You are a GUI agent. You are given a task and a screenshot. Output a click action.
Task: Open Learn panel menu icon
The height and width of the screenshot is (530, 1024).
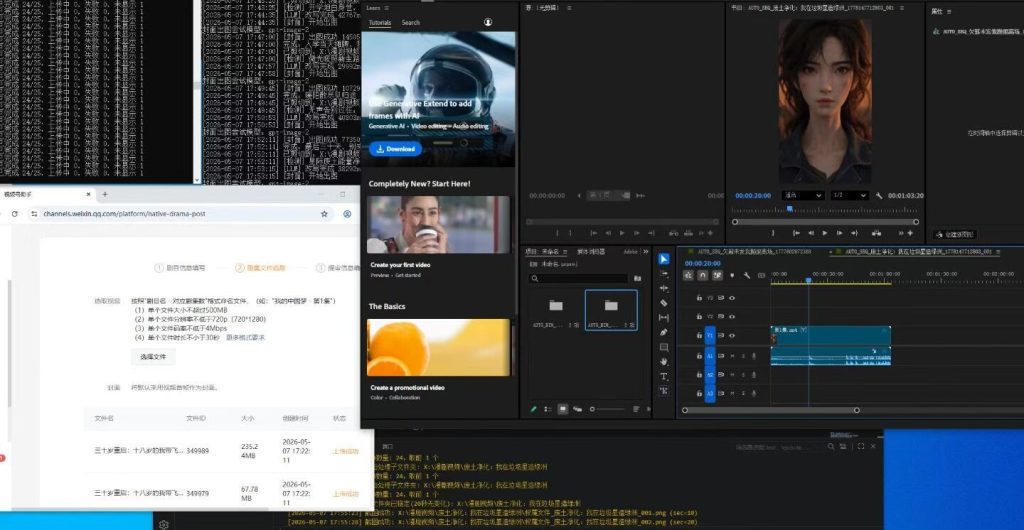387,8
